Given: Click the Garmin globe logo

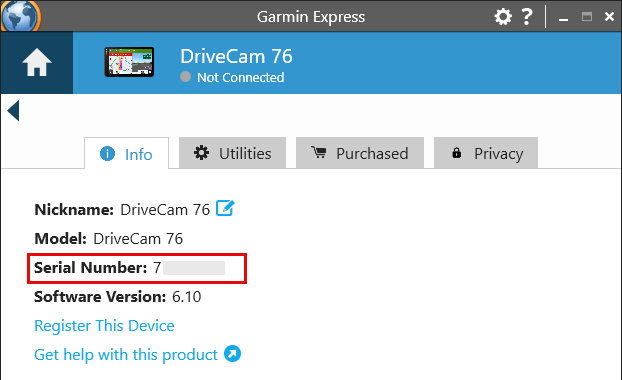Looking at the screenshot, I should pos(20,16).
